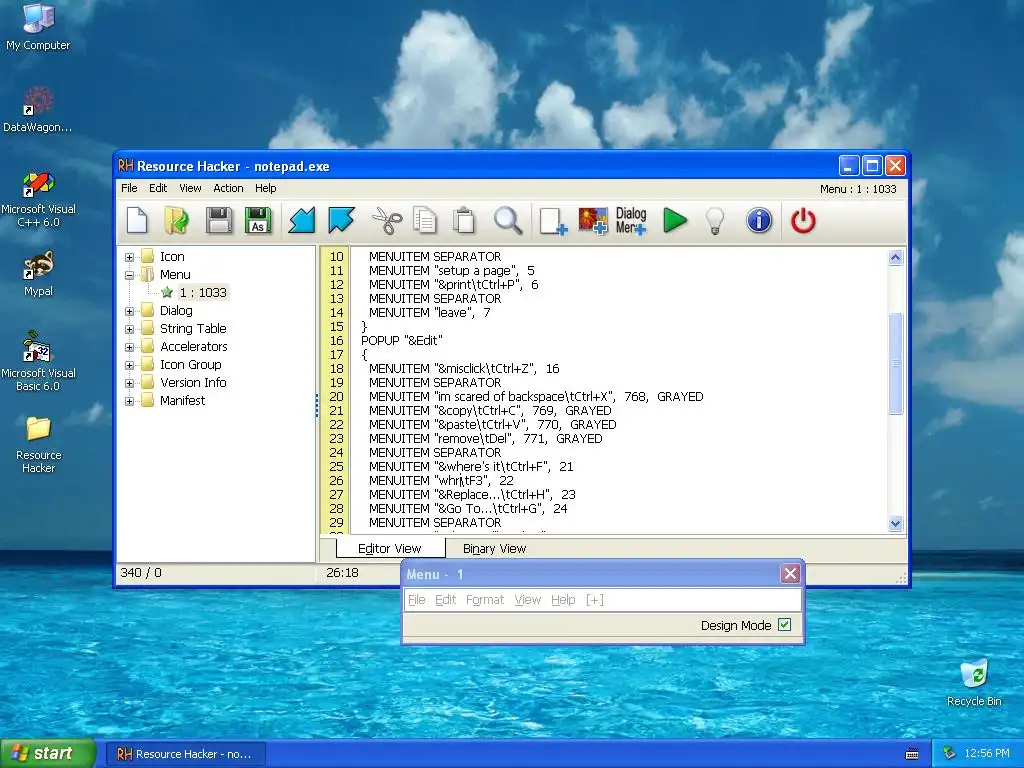Click the red power Exit icon
Viewport: 1024px width, 768px height.
(x=803, y=220)
